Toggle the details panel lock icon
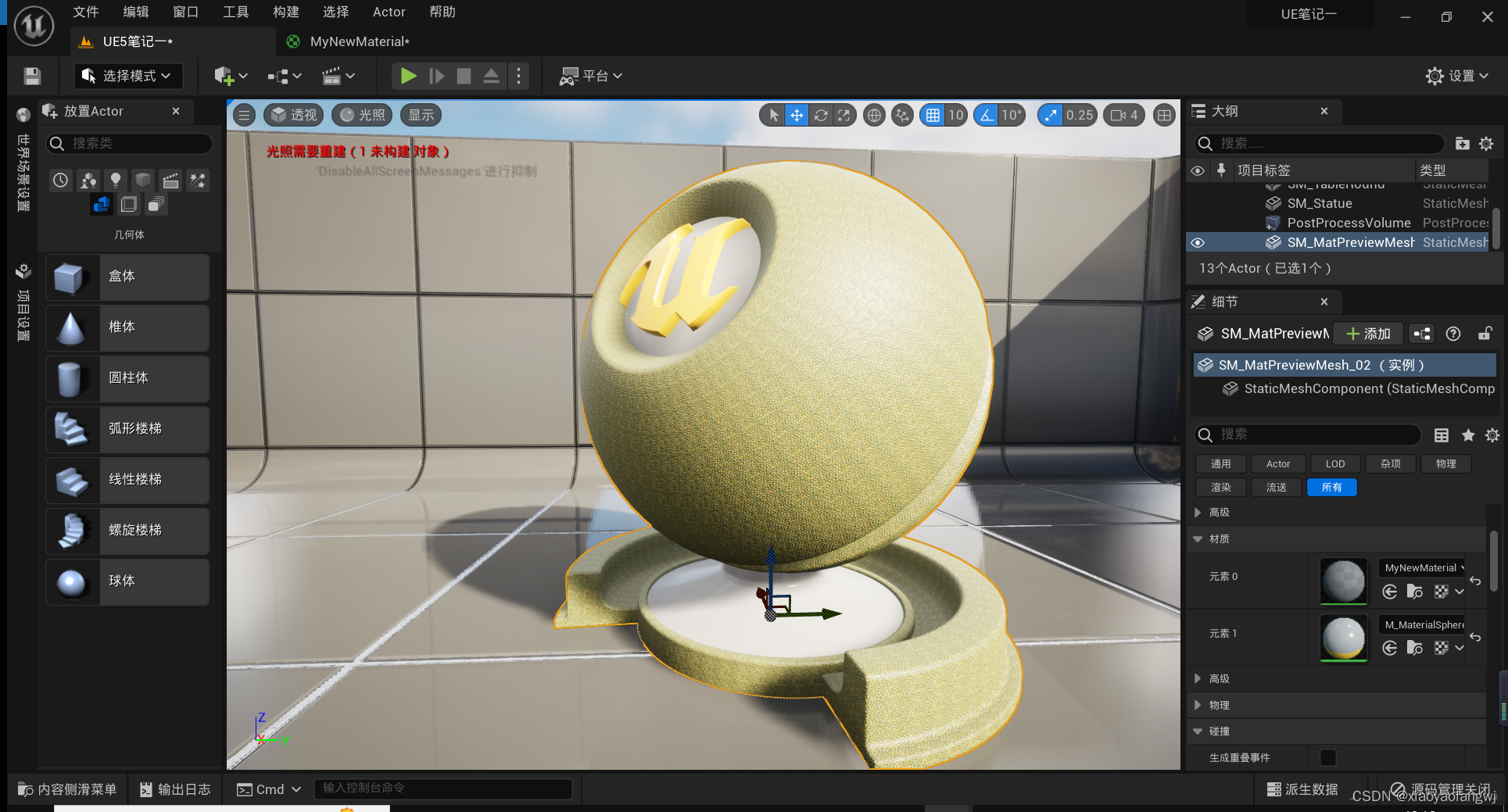Screen dimensions: 1508x812 1485,334
